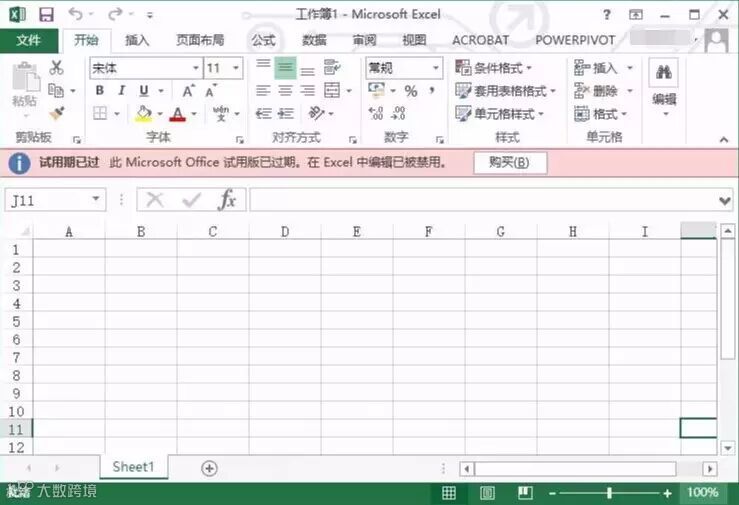Screen dimensions: 739x505
Task: Align text right
Action: (307, 90)
